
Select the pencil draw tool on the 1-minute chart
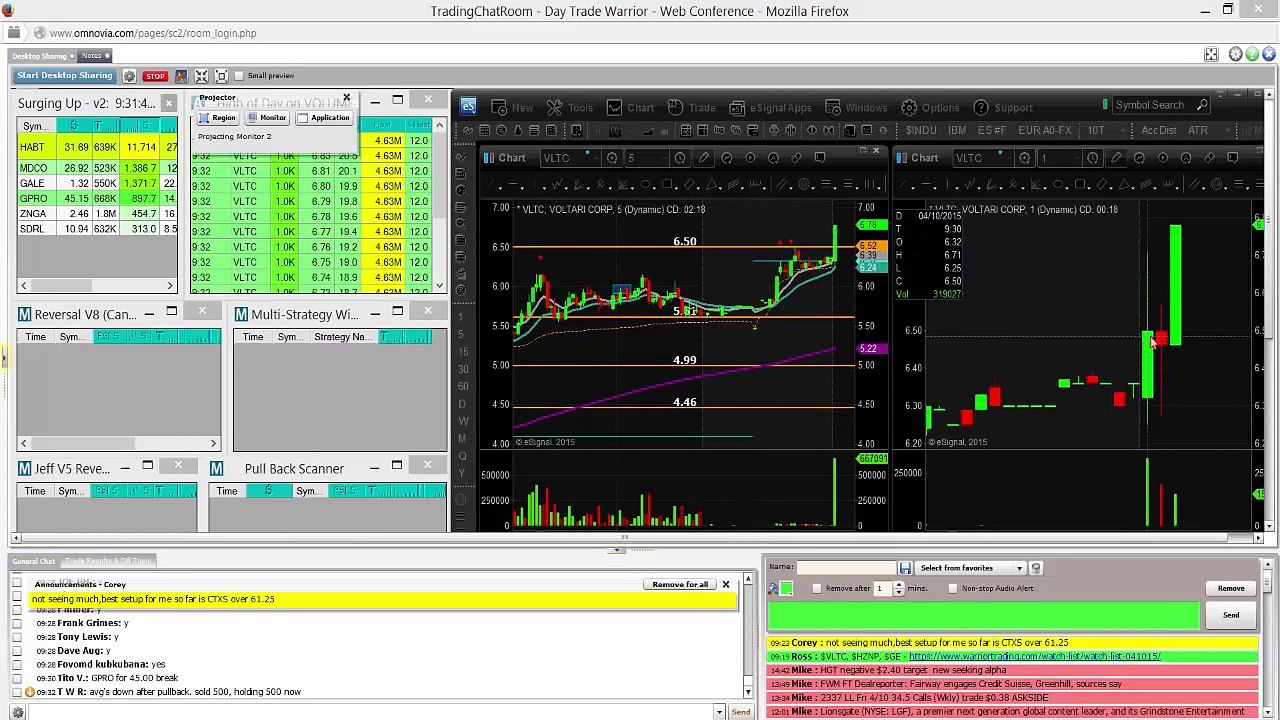[1115, 158]
